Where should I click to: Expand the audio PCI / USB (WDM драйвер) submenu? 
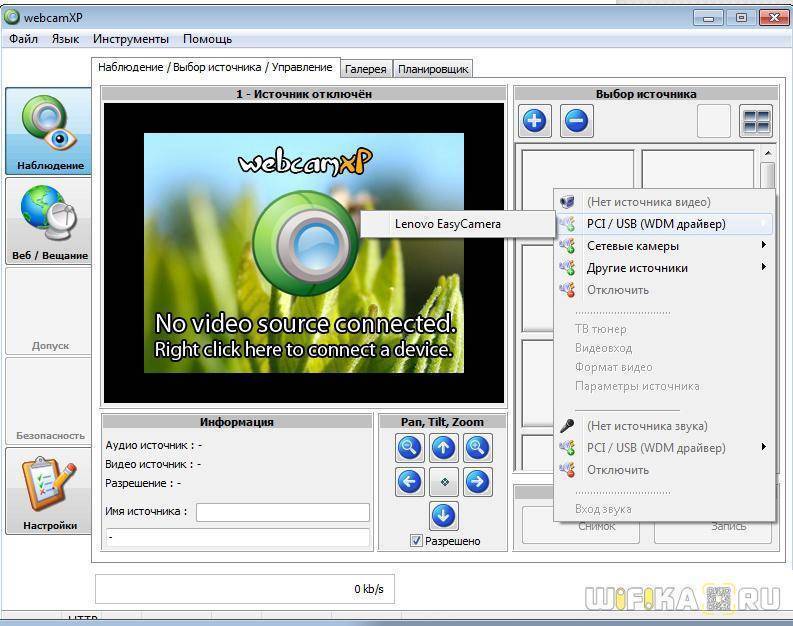pos(665,448)
